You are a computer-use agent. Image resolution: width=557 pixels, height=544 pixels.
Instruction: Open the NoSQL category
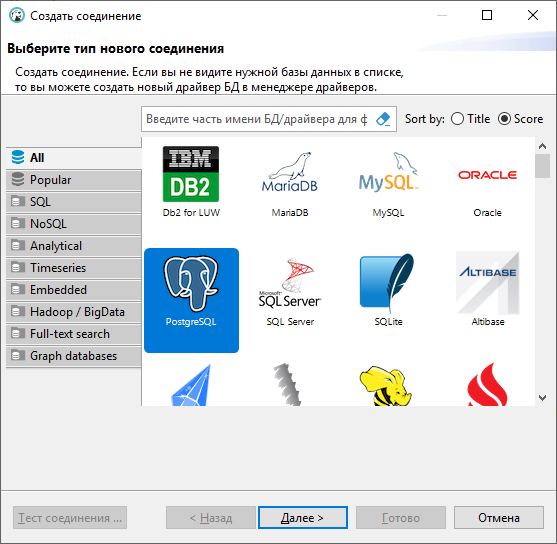tap(74, 224)
